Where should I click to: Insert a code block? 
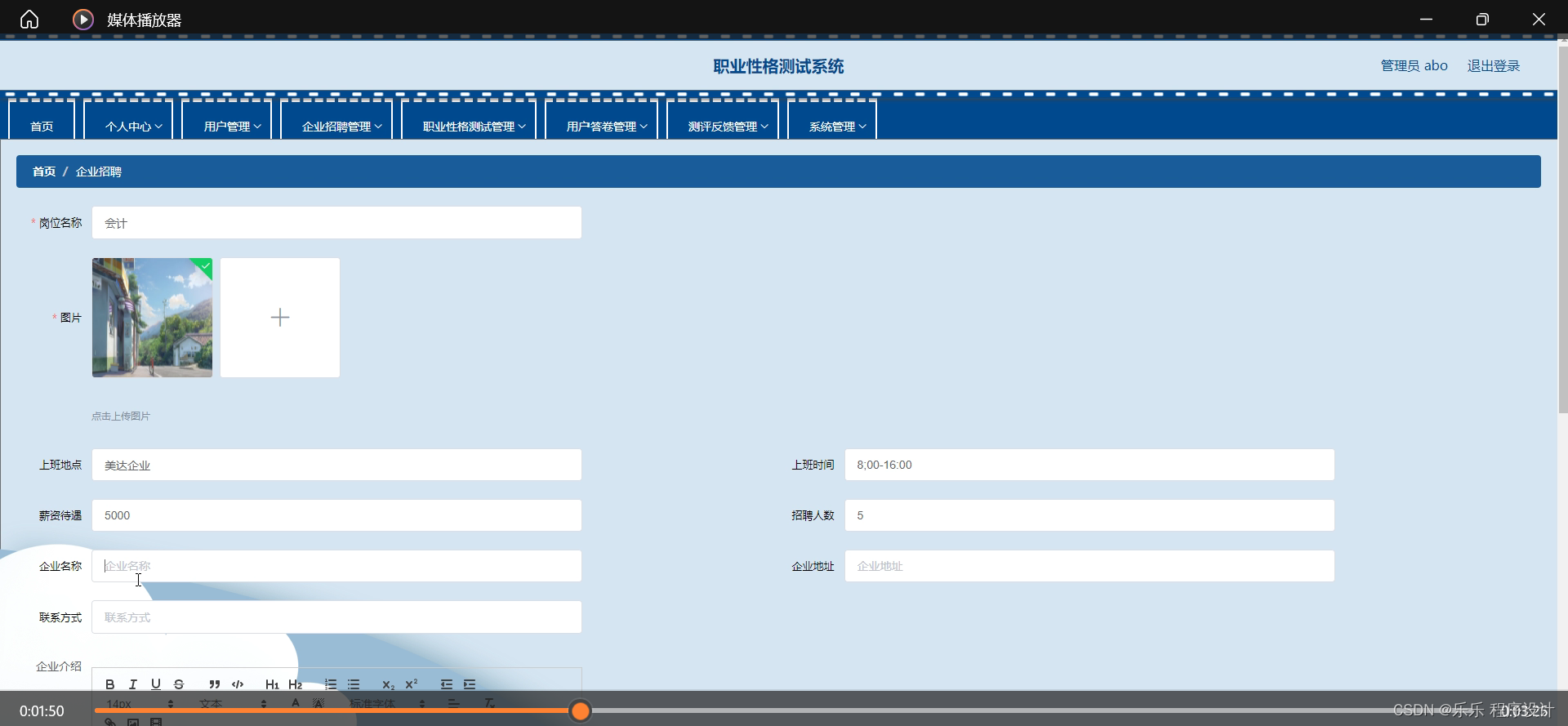point(238,684)
